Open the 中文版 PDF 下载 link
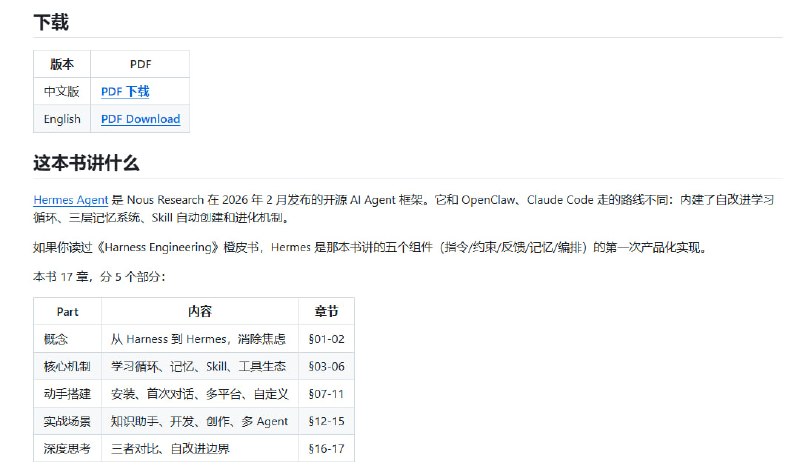Viewport: 800px width, 472px height. pos(125,91)
